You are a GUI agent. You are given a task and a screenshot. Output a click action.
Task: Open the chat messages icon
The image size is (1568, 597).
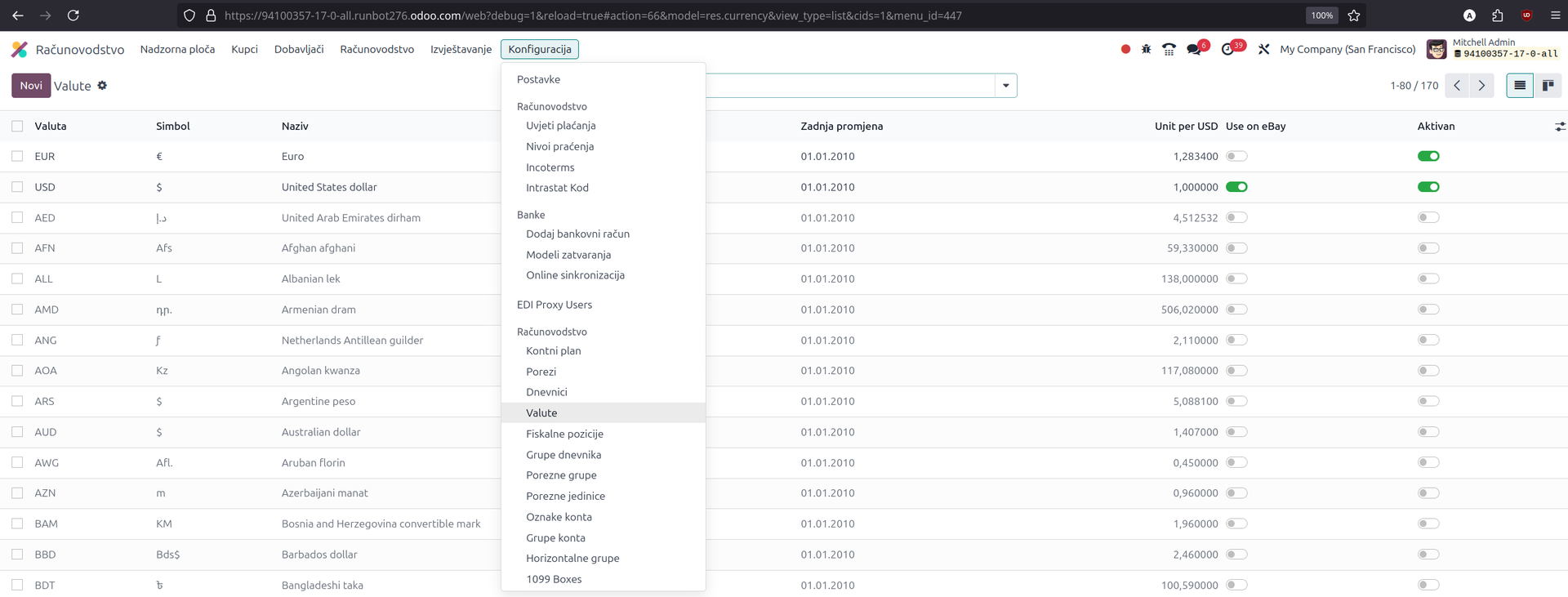[x=1194, y=49]
